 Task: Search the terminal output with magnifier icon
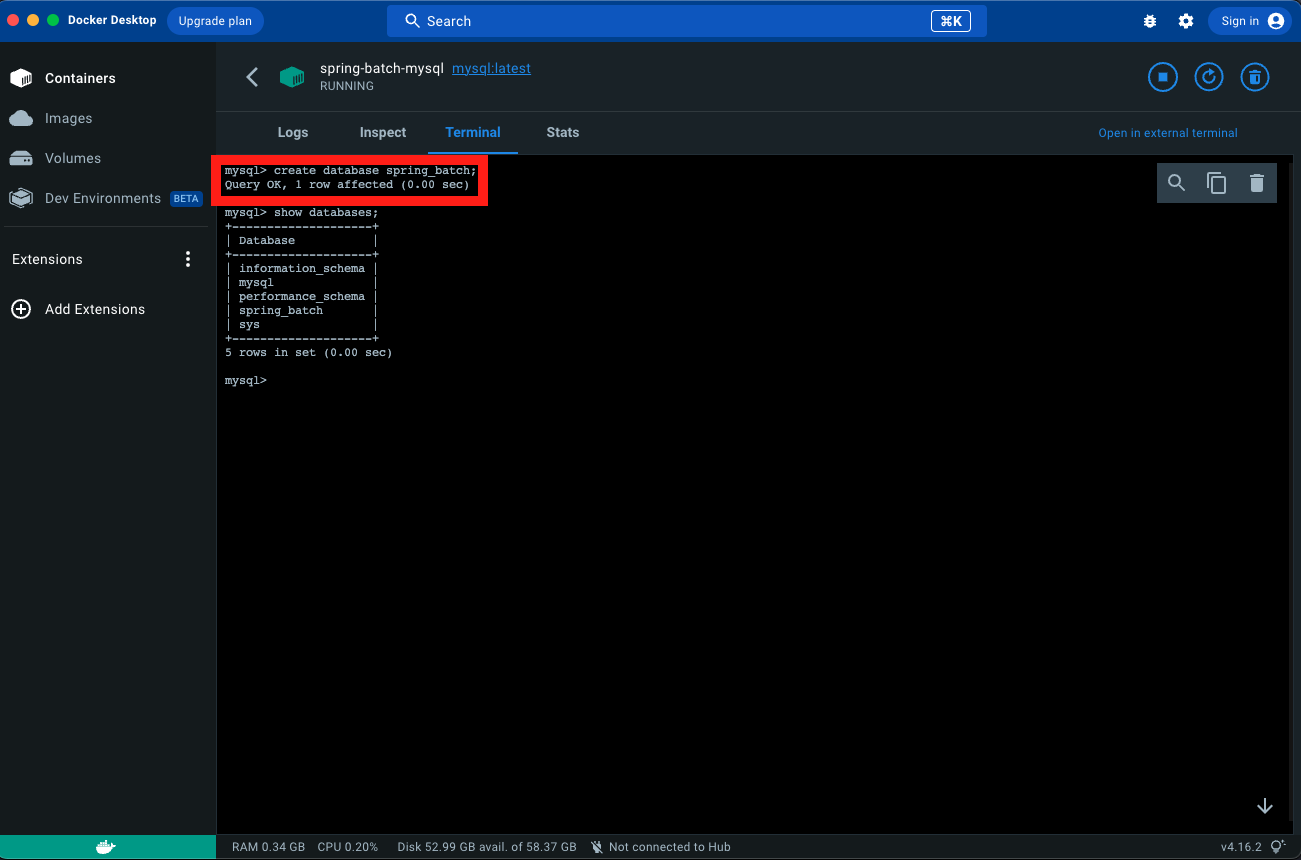[x=1177, y=183]
